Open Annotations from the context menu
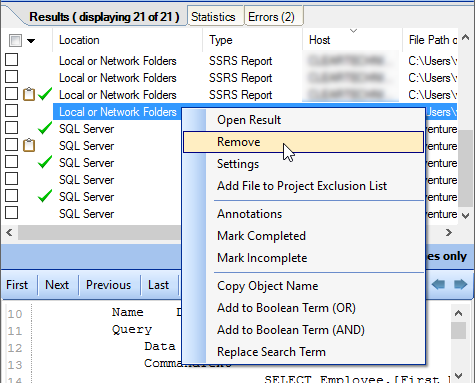Viewport: 475px width, 383px height. [x=303, y=214]
